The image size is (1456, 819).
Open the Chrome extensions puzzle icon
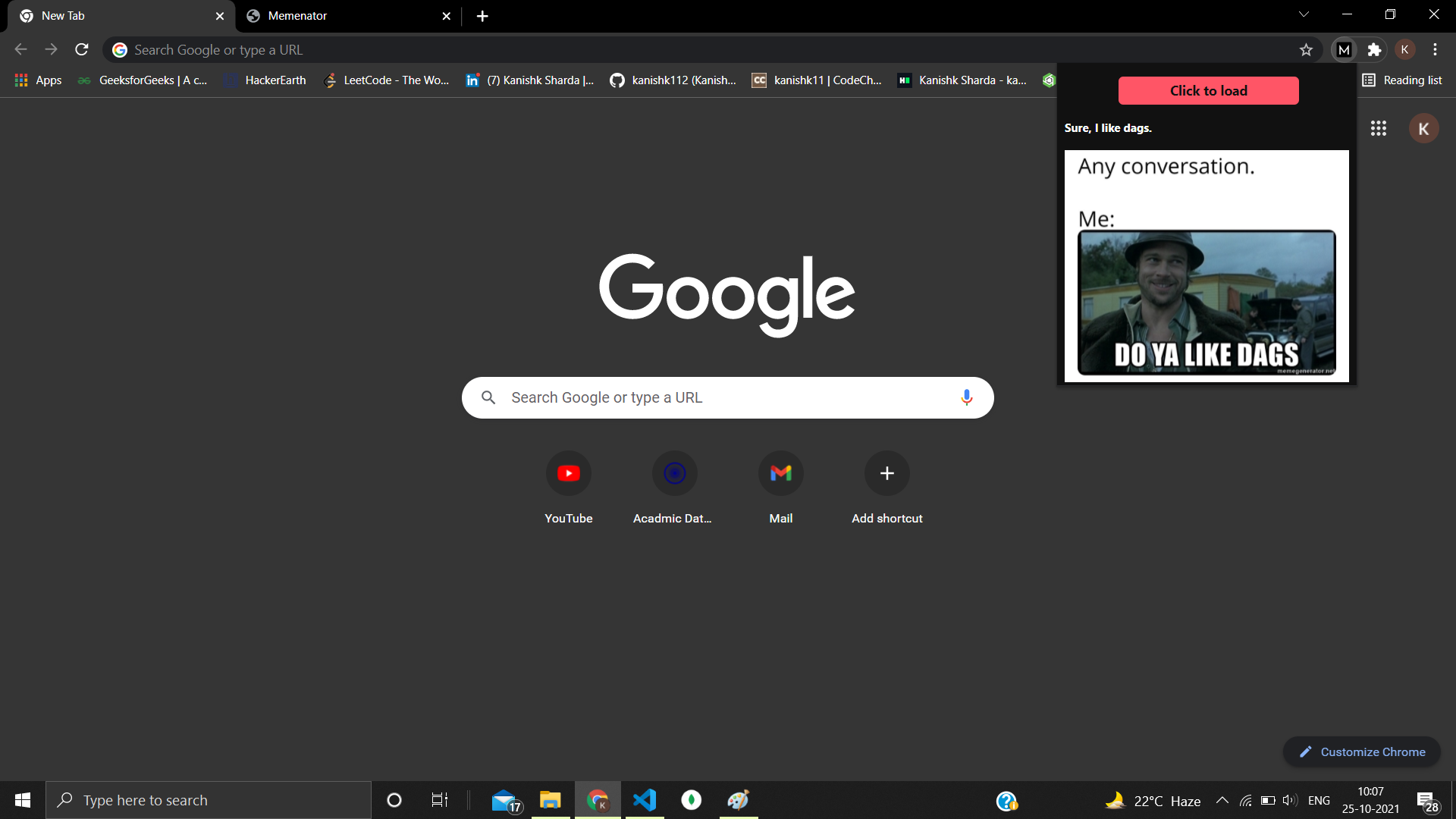(x=1375, y=49)
